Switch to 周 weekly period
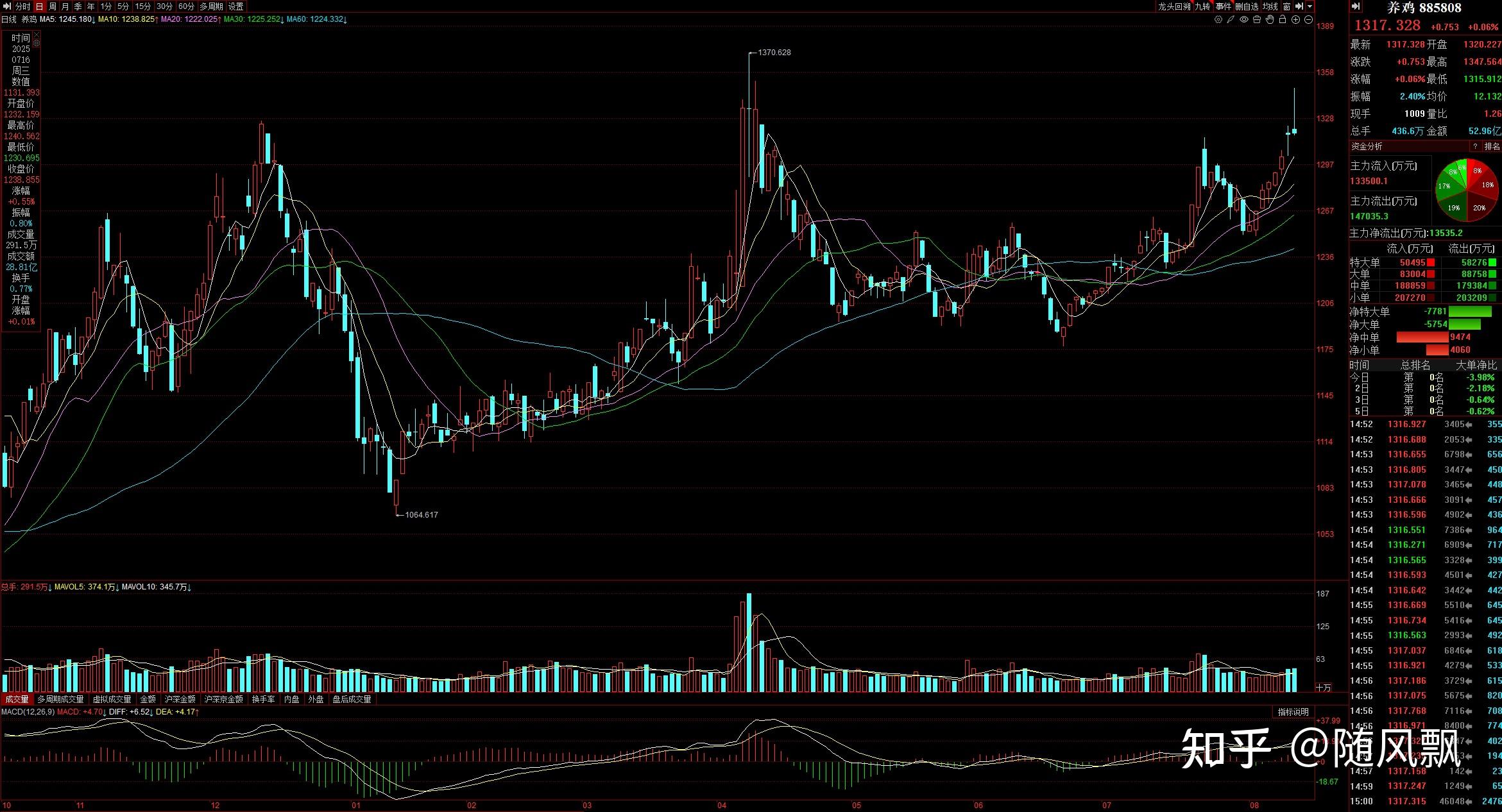The height and width of the screenshot is (812, 1502). tap(53, 6)
